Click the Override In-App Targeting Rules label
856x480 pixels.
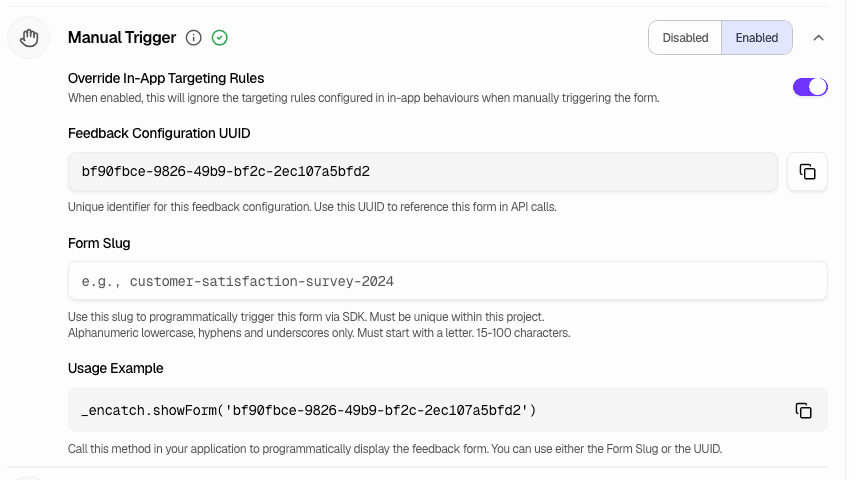pos(166,78)
